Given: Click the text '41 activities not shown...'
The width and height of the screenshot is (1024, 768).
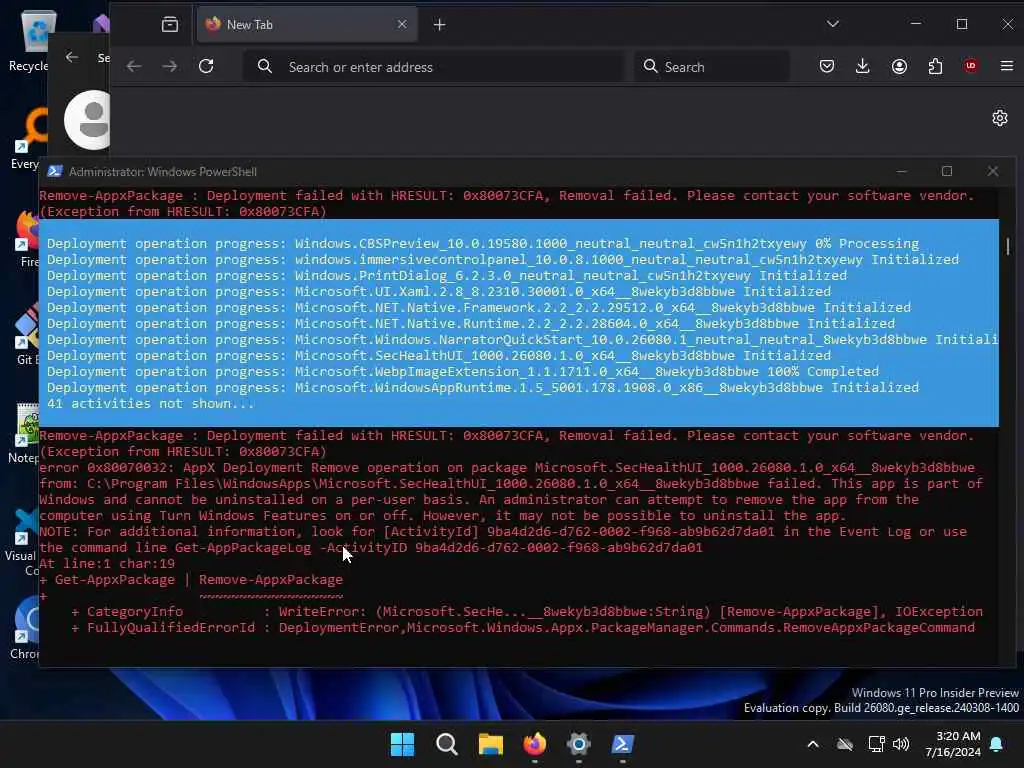Looking at the screenshot, I should pos(150,403).
